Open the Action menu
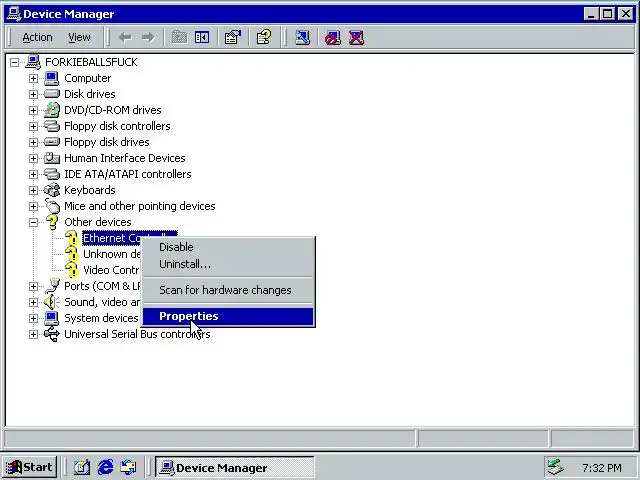 (x=37, y=38)
